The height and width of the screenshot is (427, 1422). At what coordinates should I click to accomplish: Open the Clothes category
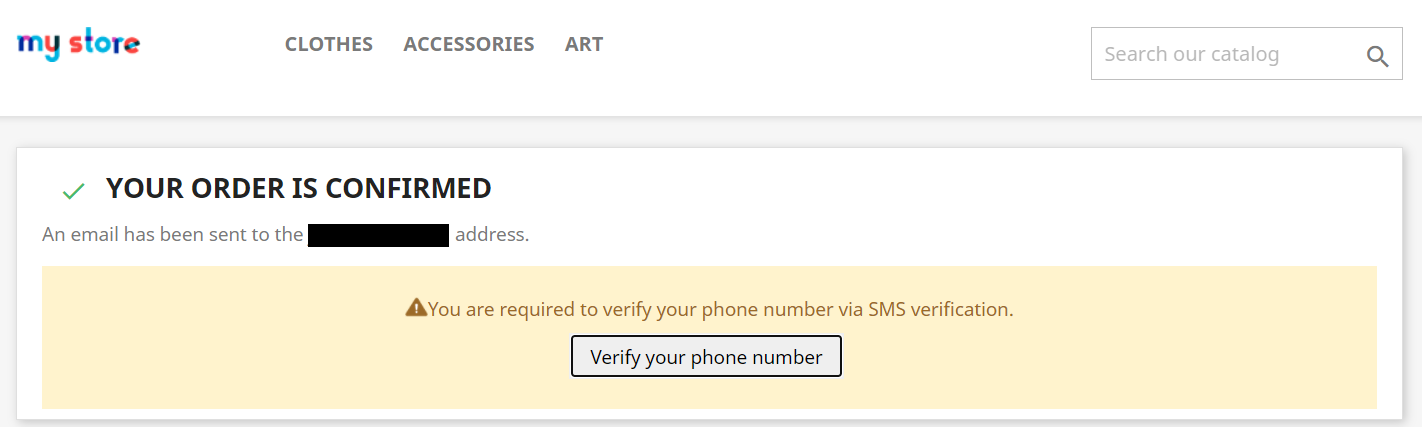[329, 44]
